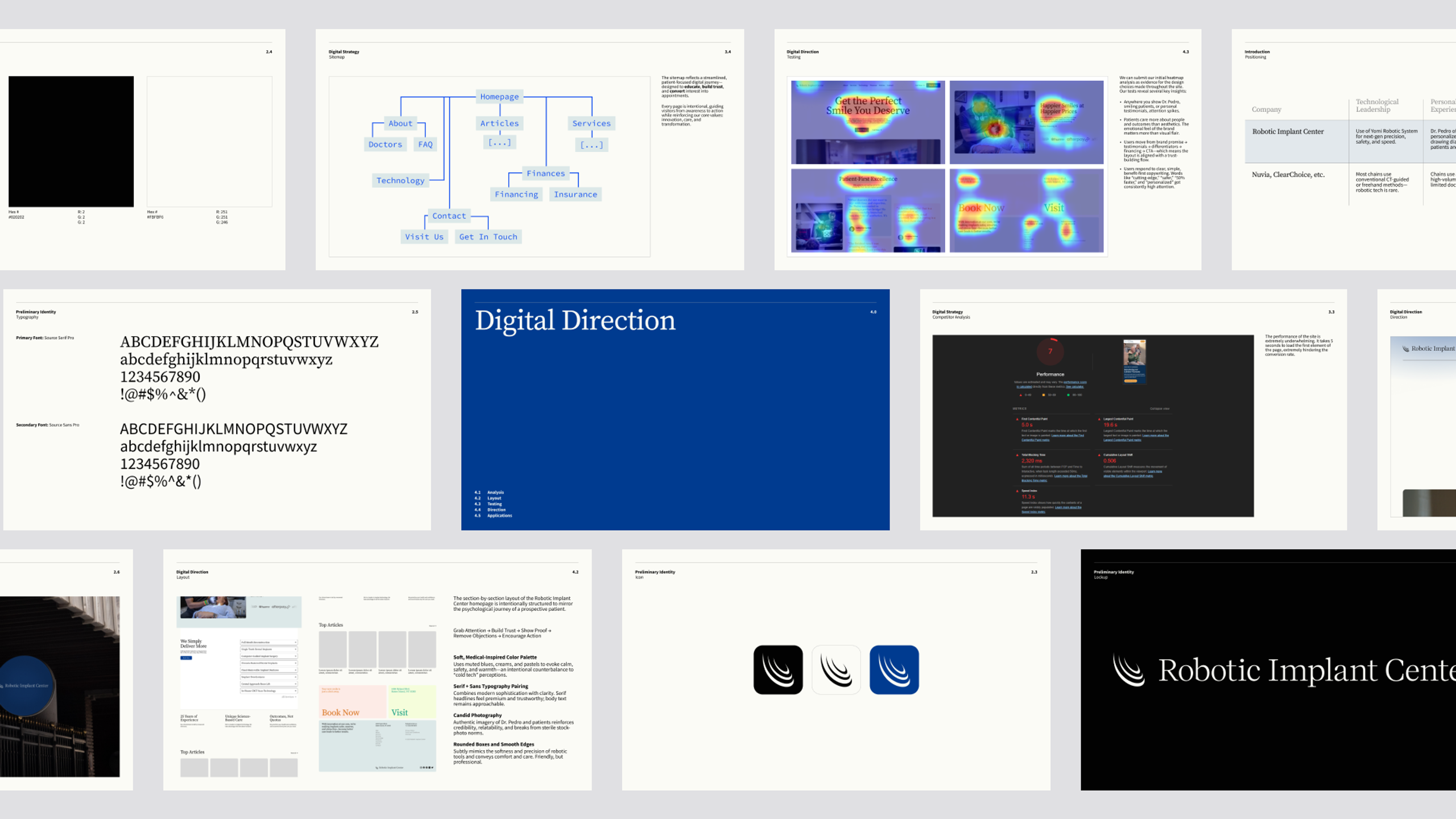Viewport: 1456px width, 819px height.
Task: Click the red performance score circle showing 7
Action: [x=1050, y=351]
